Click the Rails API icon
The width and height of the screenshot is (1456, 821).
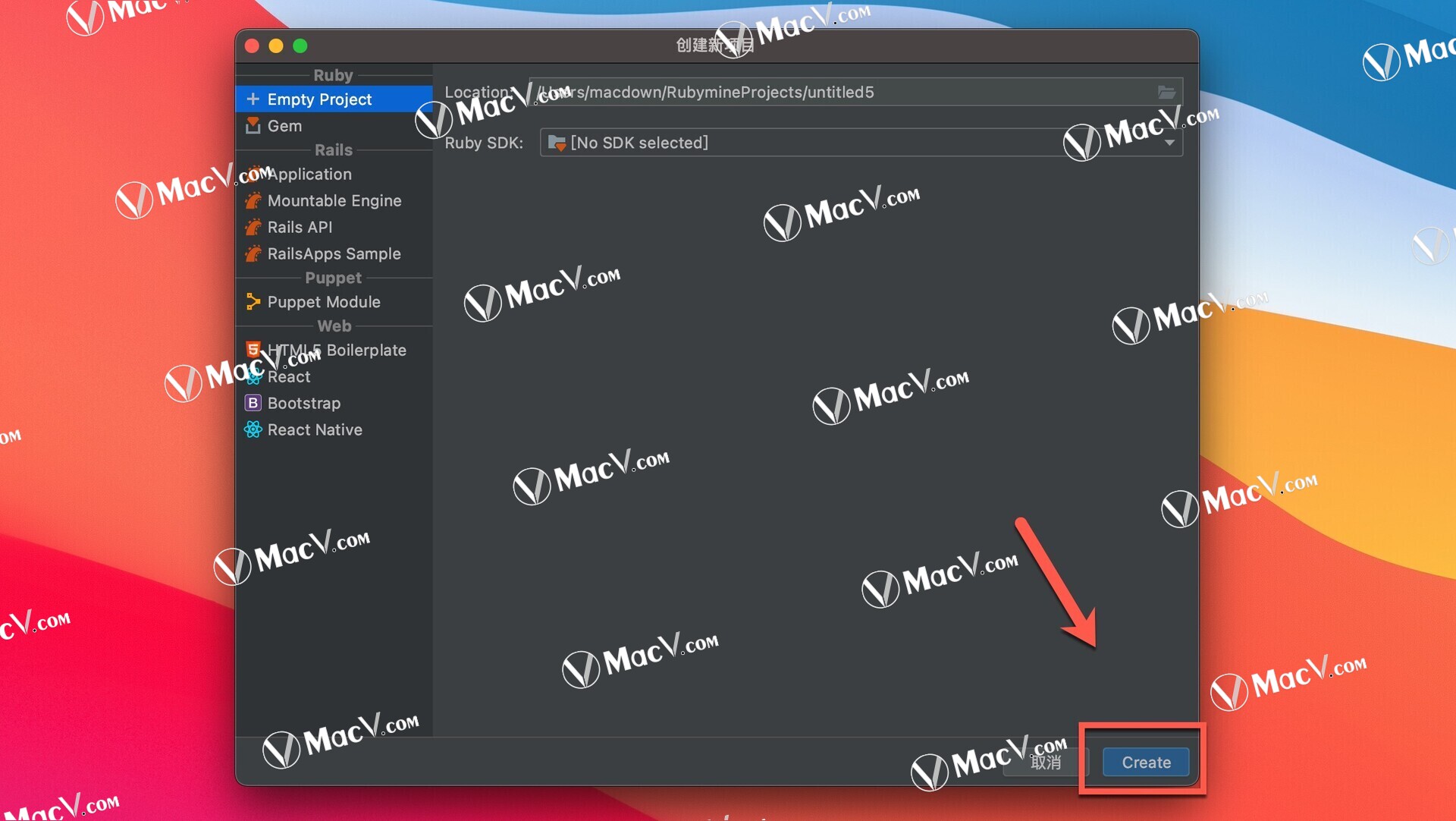[x=253, y=228]
